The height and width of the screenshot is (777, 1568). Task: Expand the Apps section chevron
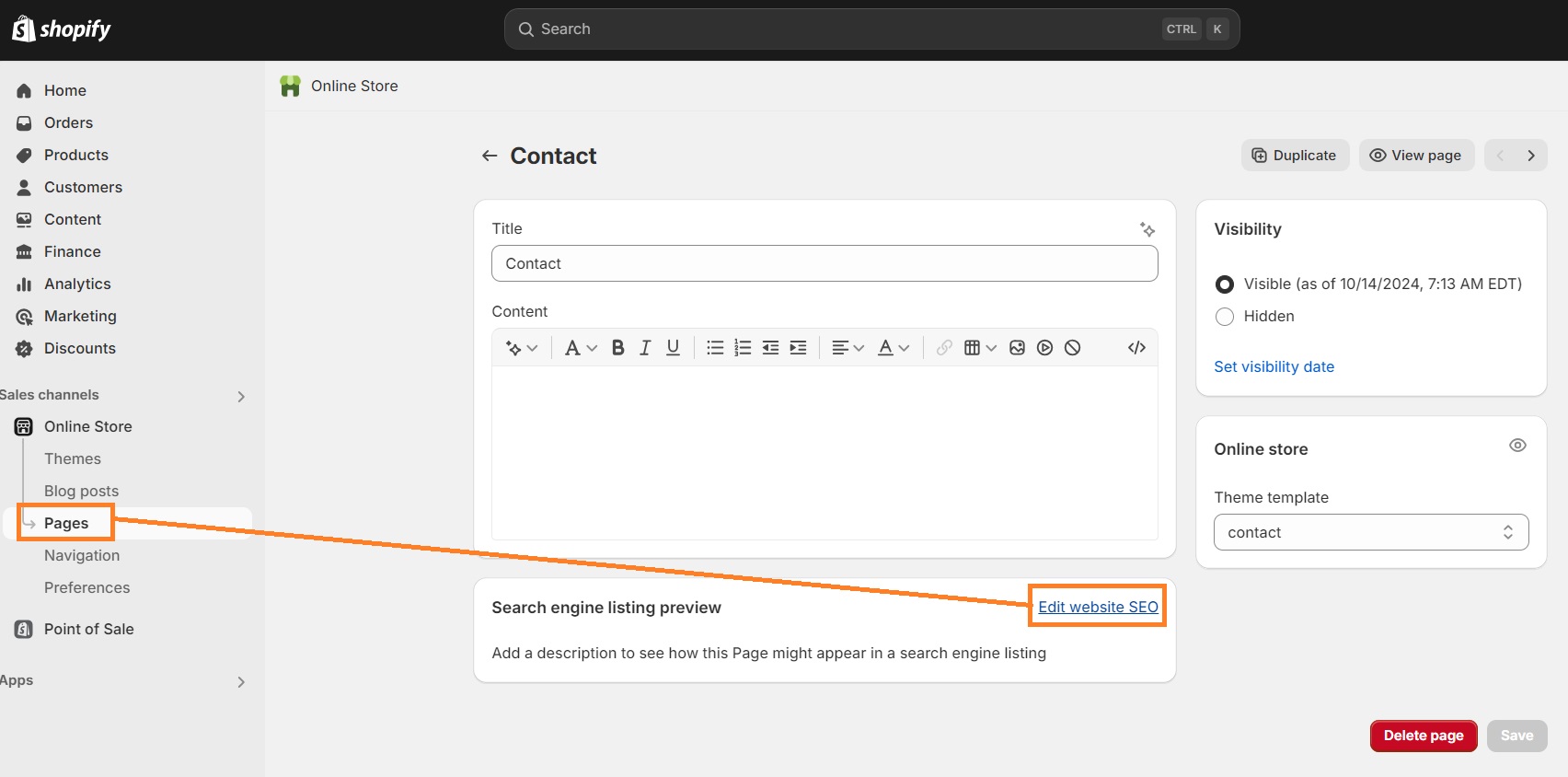click(x=241, y=682)
